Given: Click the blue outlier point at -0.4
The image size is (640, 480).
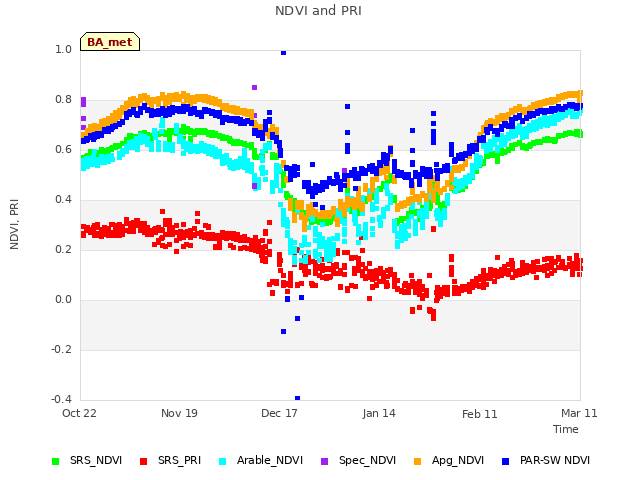Looking at the screenshot, I should tap(298, 398).
